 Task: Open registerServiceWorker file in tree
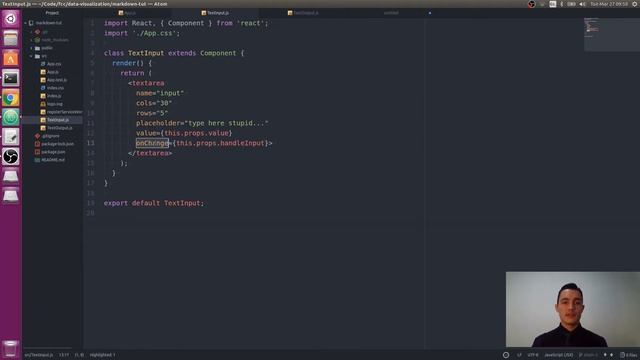tap(61, 112)
